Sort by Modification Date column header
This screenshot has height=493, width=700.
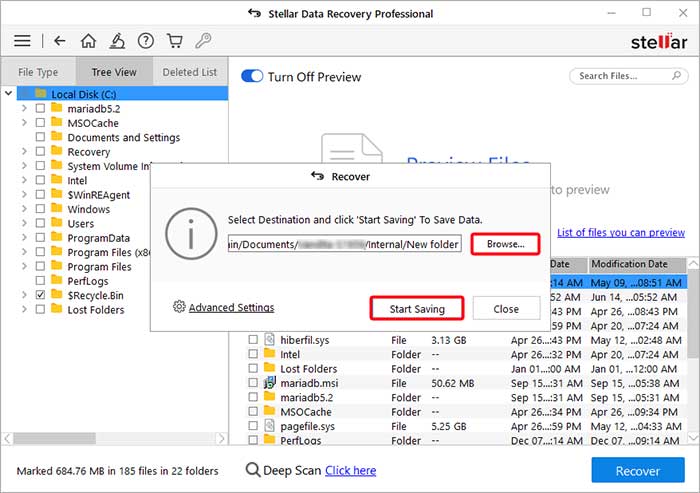point(637,264)
